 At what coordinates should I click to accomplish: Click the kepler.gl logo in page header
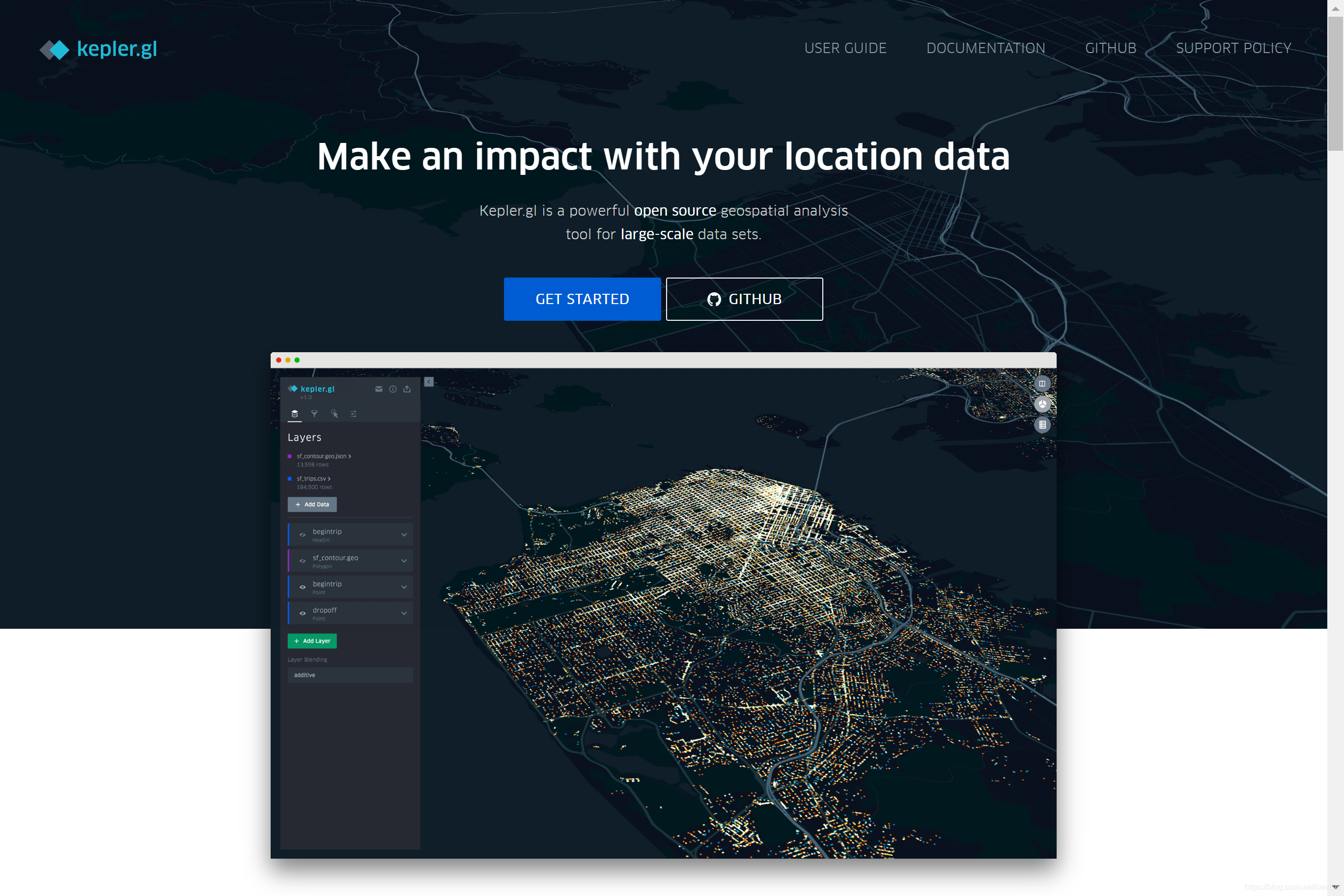pyautogui.click(x=98, y=49)
